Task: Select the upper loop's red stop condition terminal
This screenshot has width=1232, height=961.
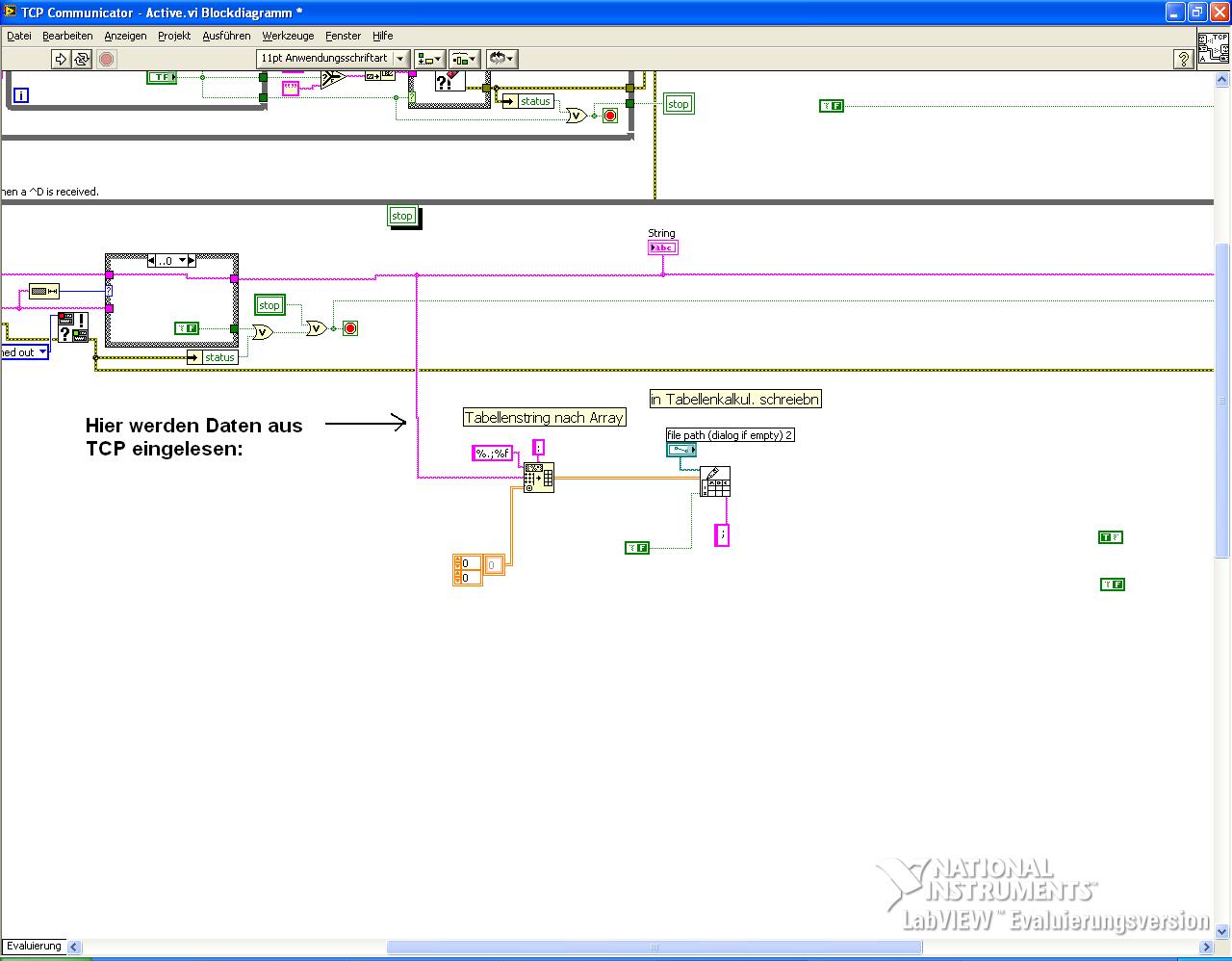Action: click(x=609, y=116)
